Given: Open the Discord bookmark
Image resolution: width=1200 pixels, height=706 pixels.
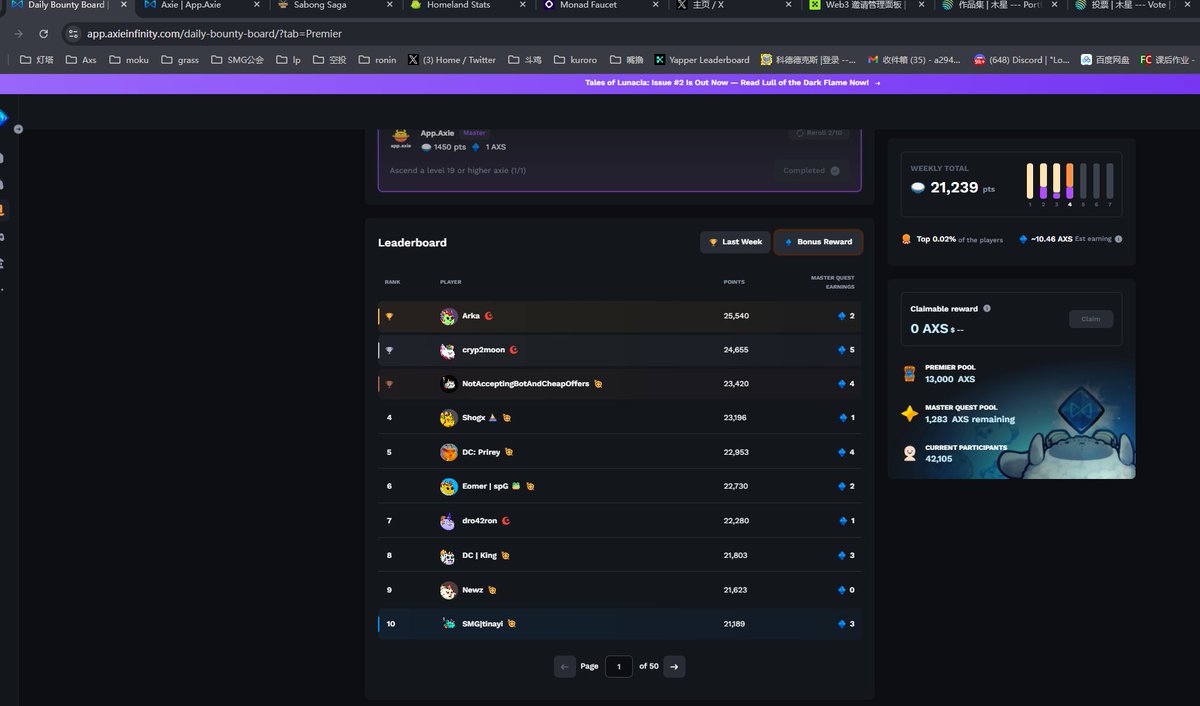Looking at the screenshot, I should [x=1021, y=60].
